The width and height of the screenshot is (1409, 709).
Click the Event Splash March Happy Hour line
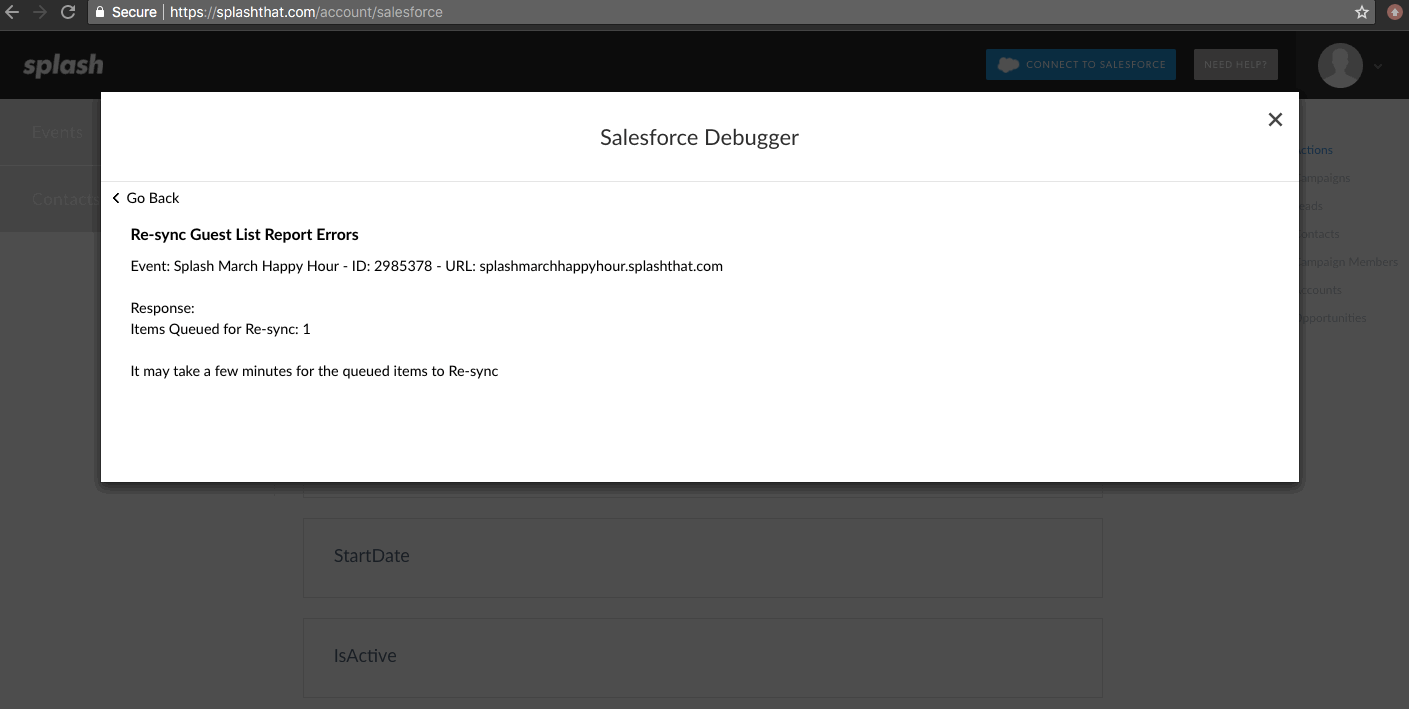427,267
